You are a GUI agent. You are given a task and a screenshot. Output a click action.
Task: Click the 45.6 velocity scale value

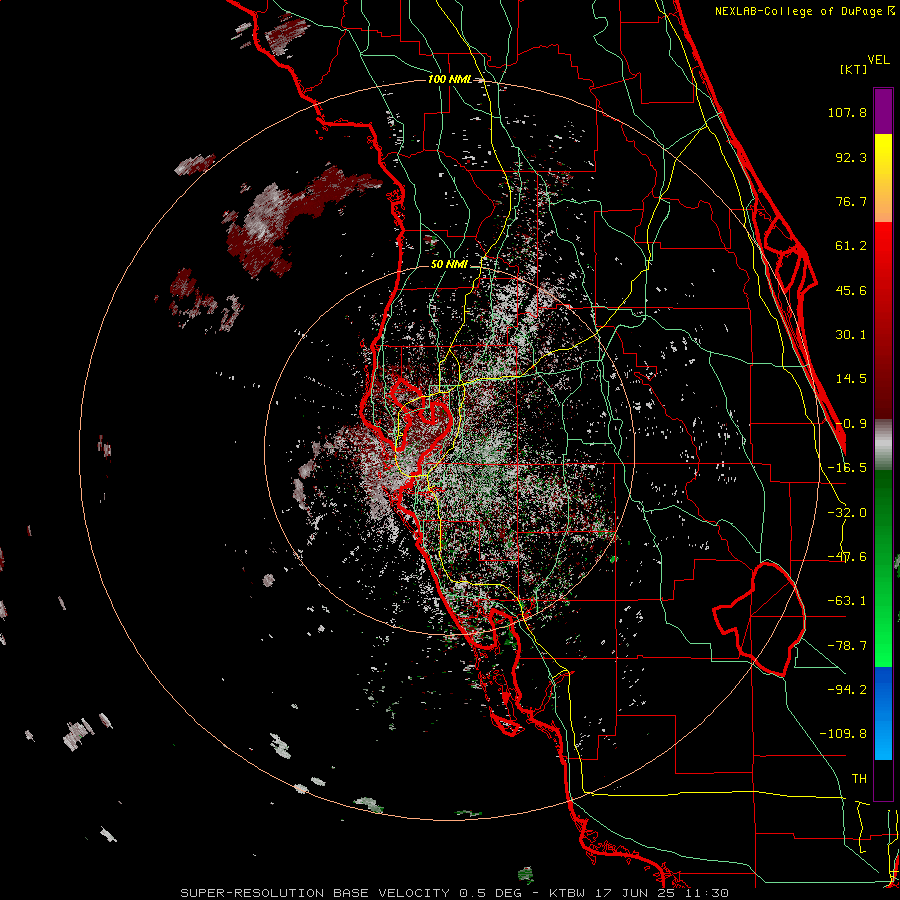[x=851, y=290]
